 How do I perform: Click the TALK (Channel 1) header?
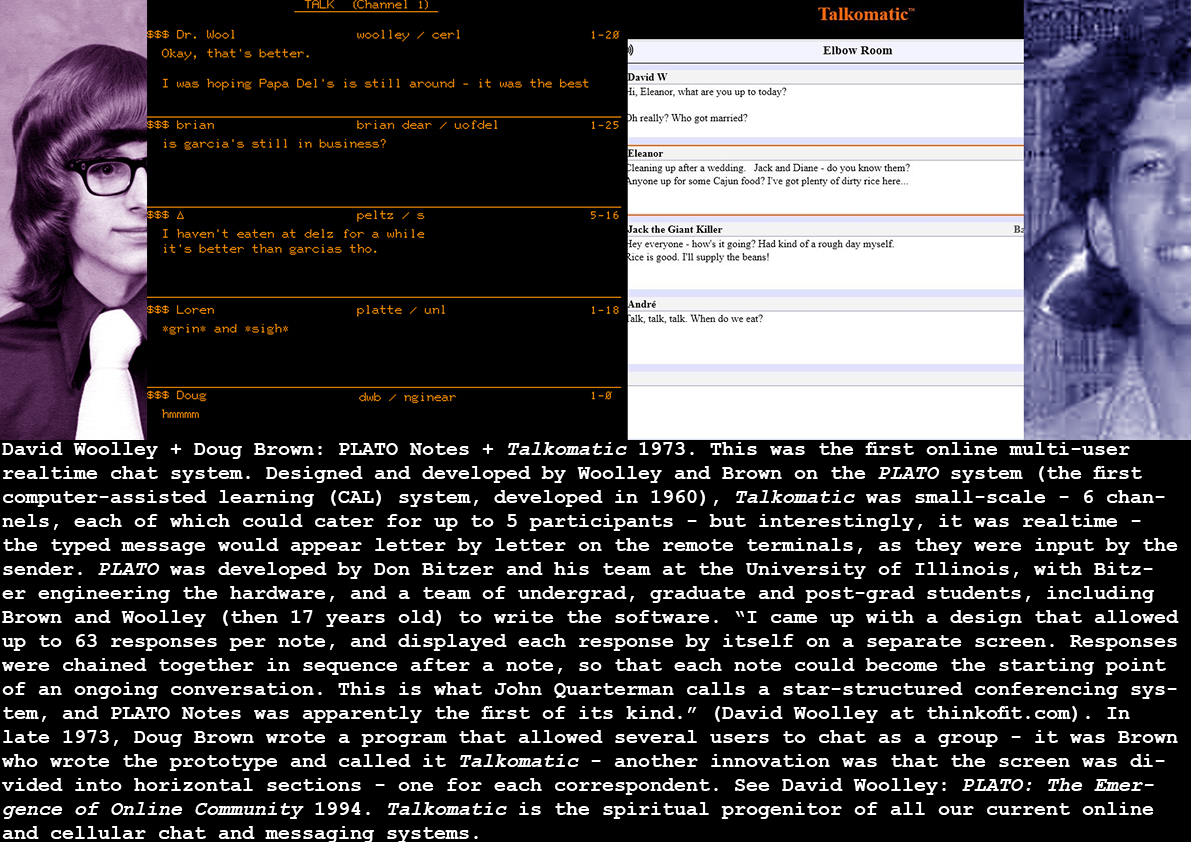pos(367,6)
